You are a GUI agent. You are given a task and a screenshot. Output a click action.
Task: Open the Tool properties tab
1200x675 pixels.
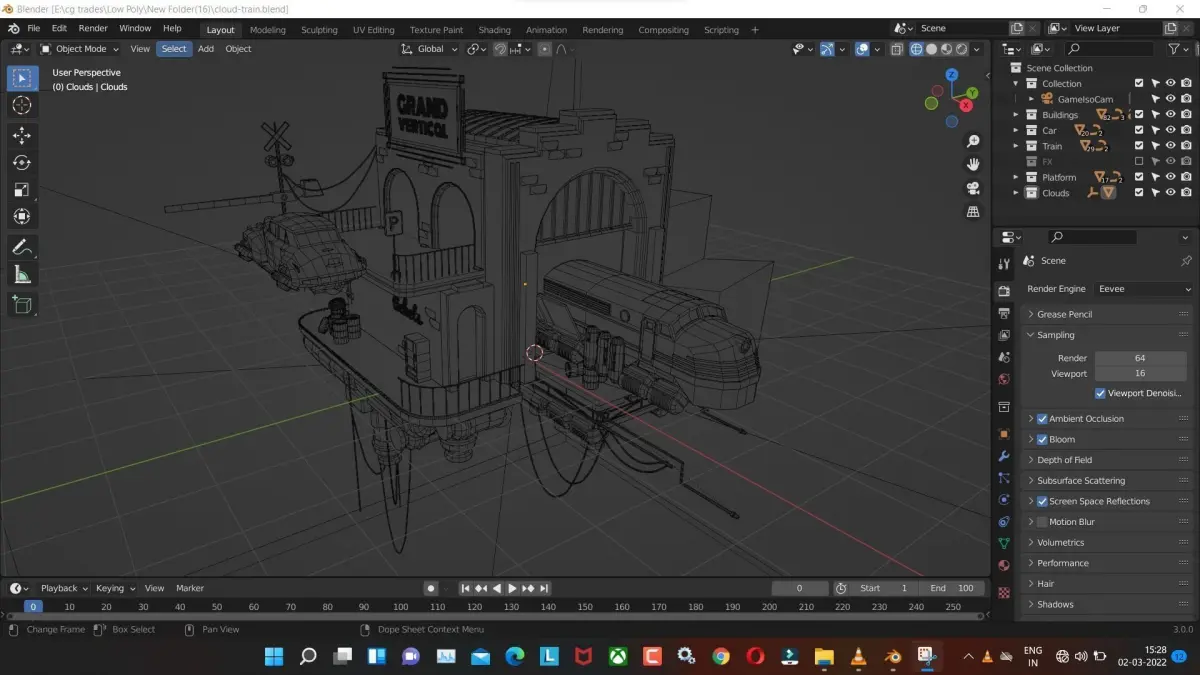1004,264
